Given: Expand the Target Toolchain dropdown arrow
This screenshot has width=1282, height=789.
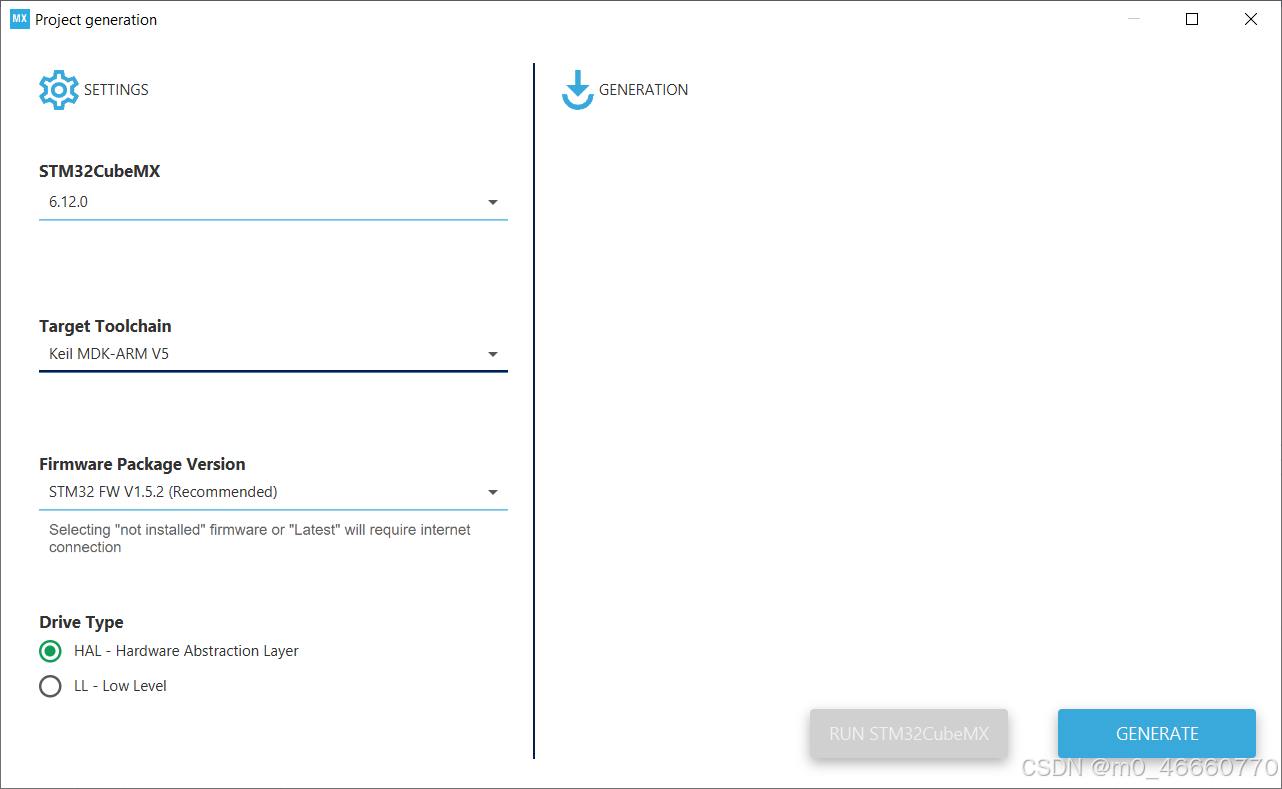Looking at the screenshot, I should coord(493,354).
